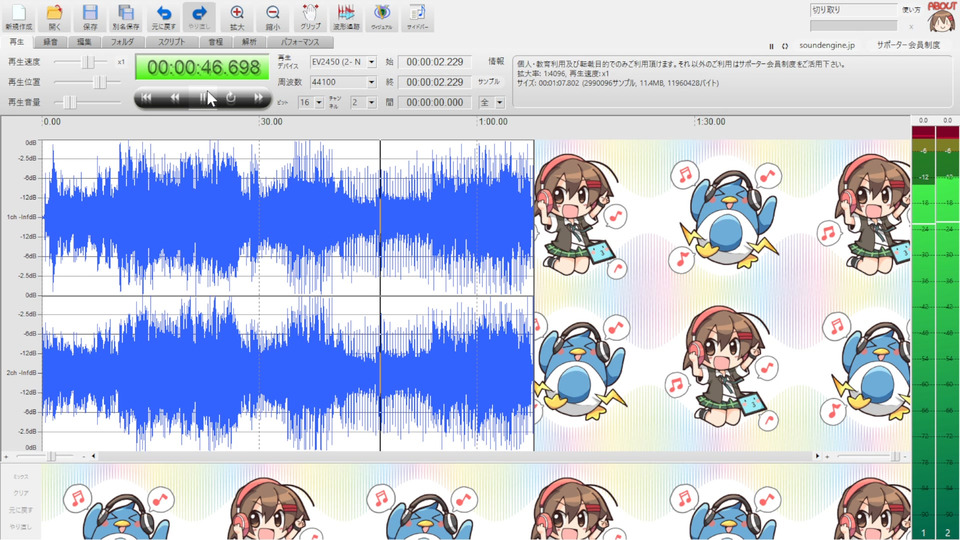960x540 pixels.
Task: Activate the グリップ hand tool
Action: 310,17
